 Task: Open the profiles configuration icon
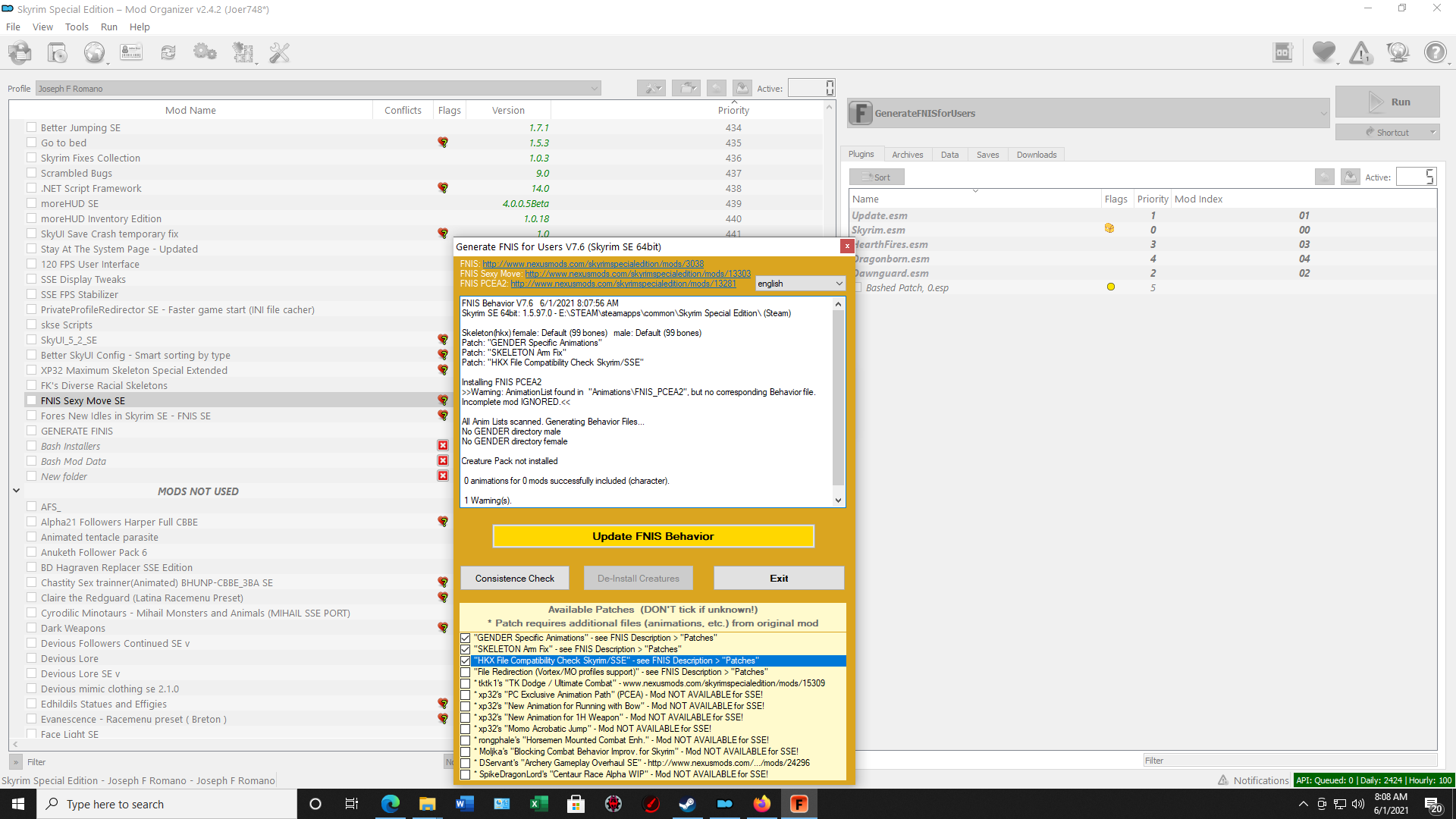(131, 52)
